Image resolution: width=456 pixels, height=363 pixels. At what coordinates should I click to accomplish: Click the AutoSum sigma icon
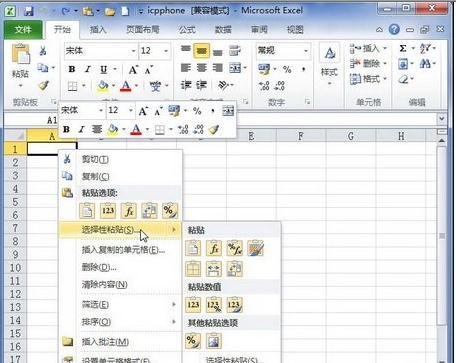click(x=403, y=49)
